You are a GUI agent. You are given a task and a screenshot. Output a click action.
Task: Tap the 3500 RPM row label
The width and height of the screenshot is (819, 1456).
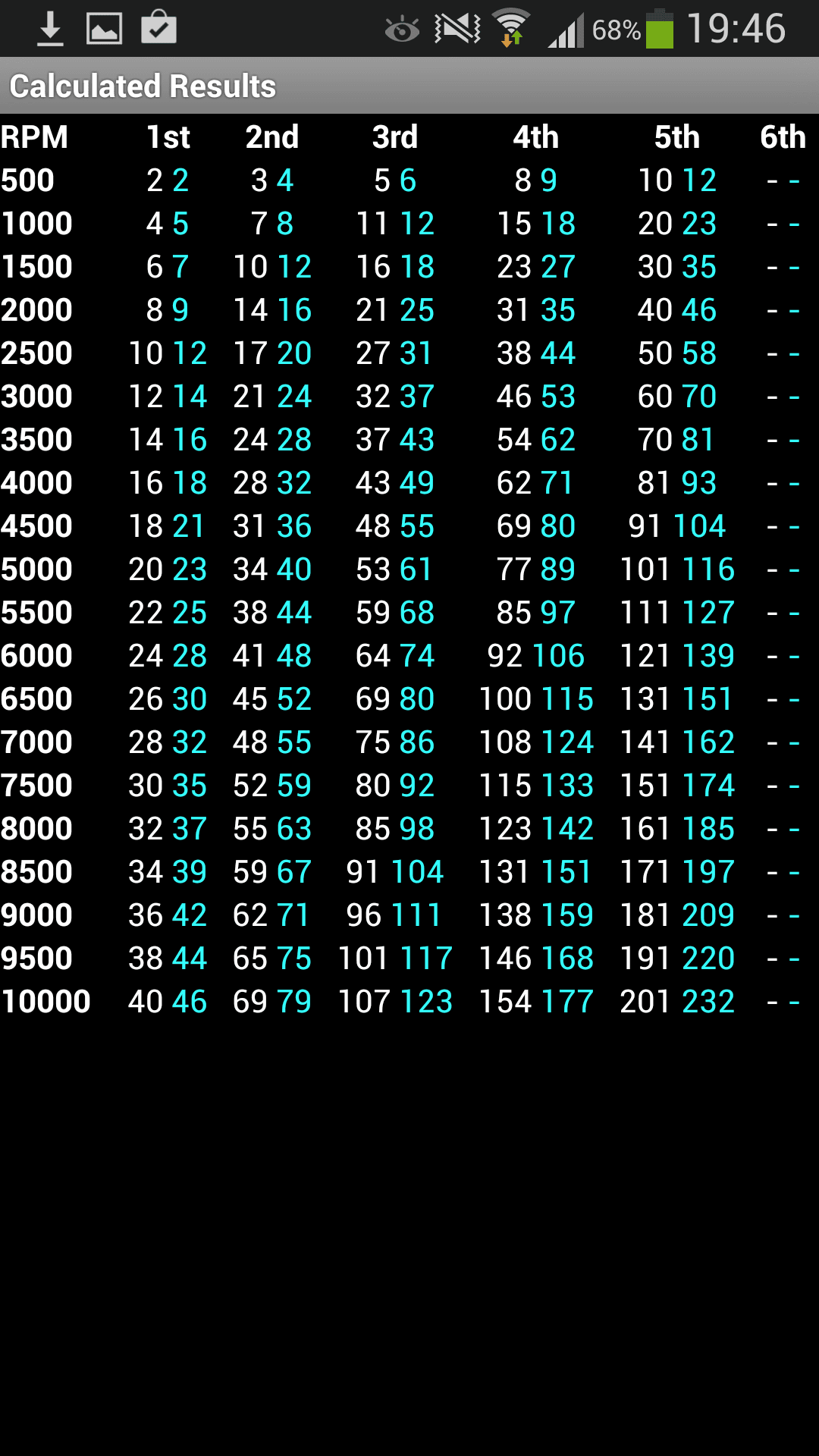[36, 440]
